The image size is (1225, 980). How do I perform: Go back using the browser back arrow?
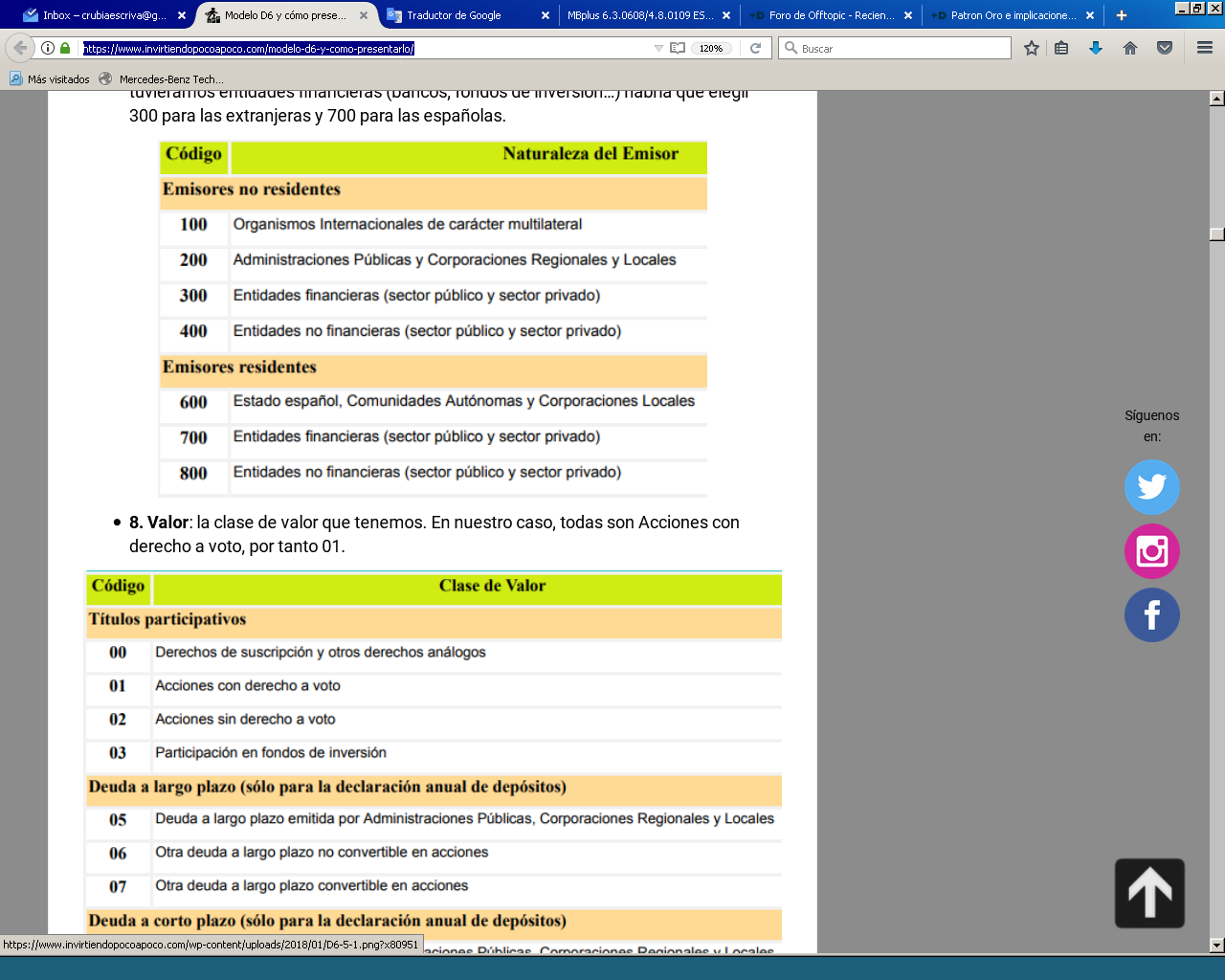coord(19,48)
